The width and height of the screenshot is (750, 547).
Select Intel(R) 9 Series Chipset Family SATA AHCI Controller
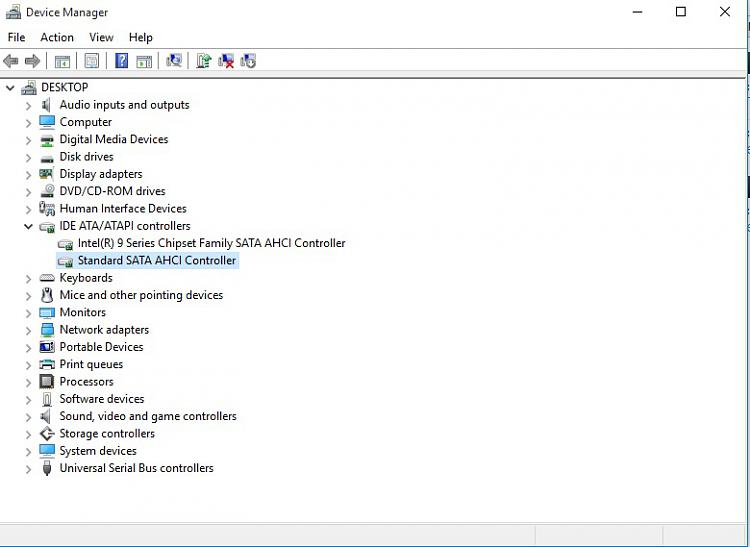(211, 243)
